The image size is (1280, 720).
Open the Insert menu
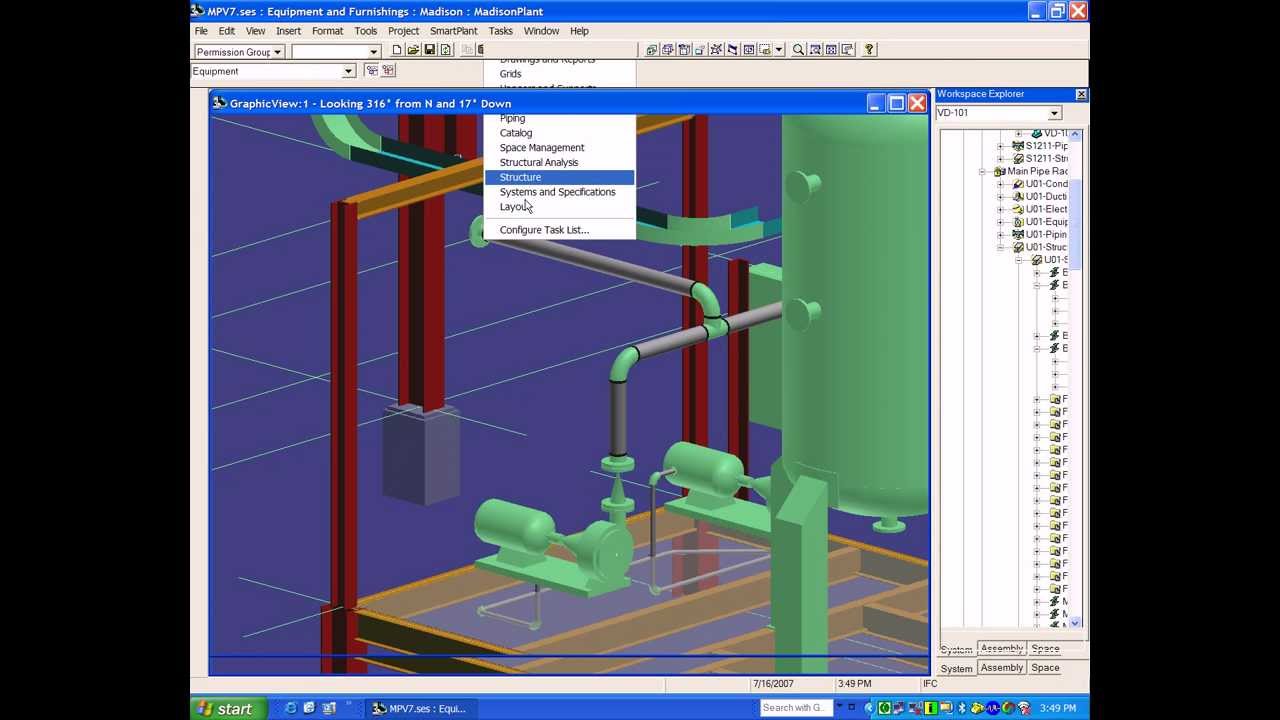(288, 31)
